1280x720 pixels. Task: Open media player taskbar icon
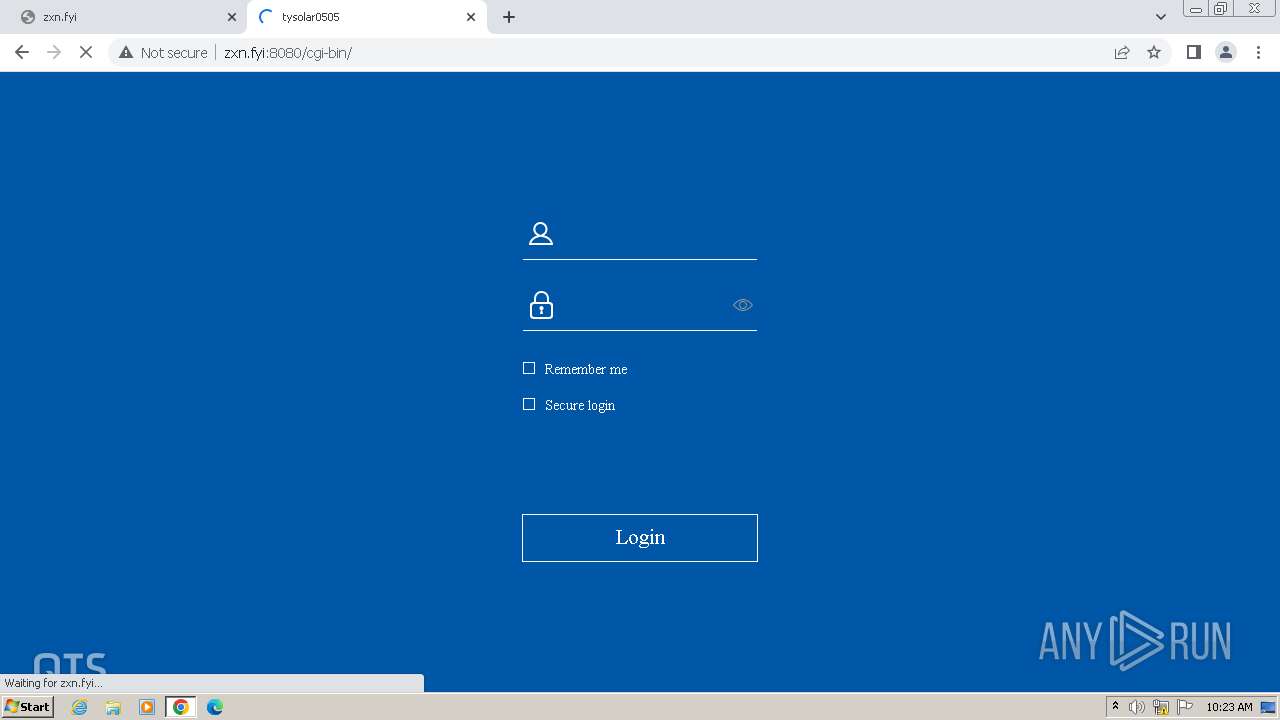[x=147, y=707]
